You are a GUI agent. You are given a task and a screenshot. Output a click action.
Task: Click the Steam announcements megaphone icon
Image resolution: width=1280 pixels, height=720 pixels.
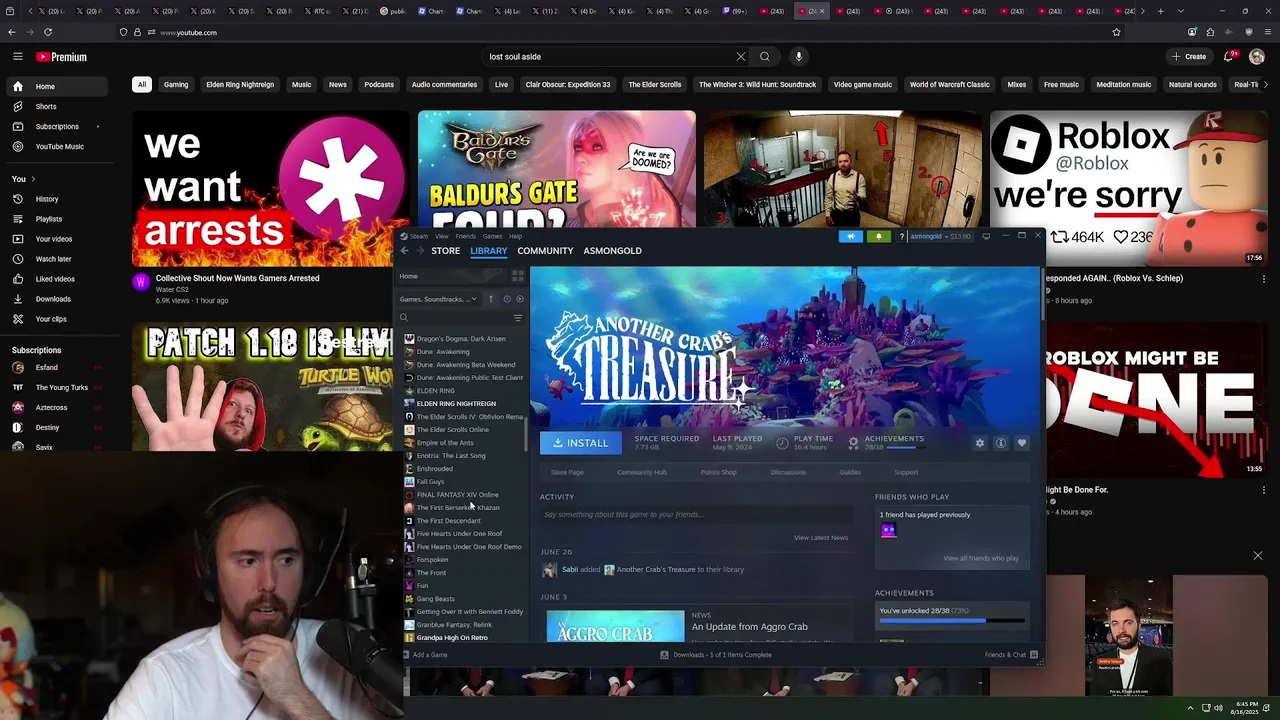click(x=851, y=236)
